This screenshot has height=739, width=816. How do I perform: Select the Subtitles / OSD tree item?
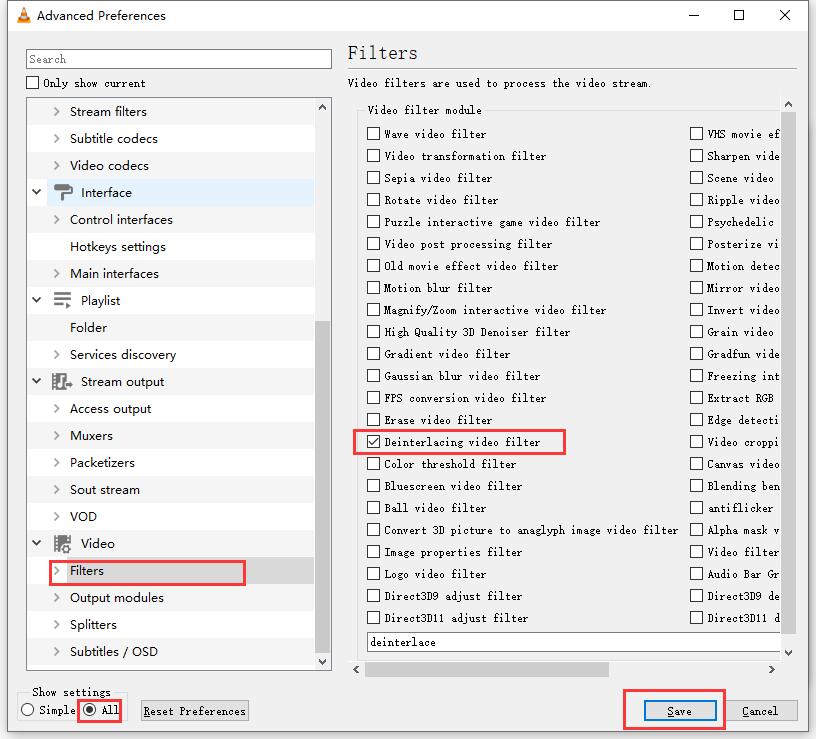(x=113, y=652)
